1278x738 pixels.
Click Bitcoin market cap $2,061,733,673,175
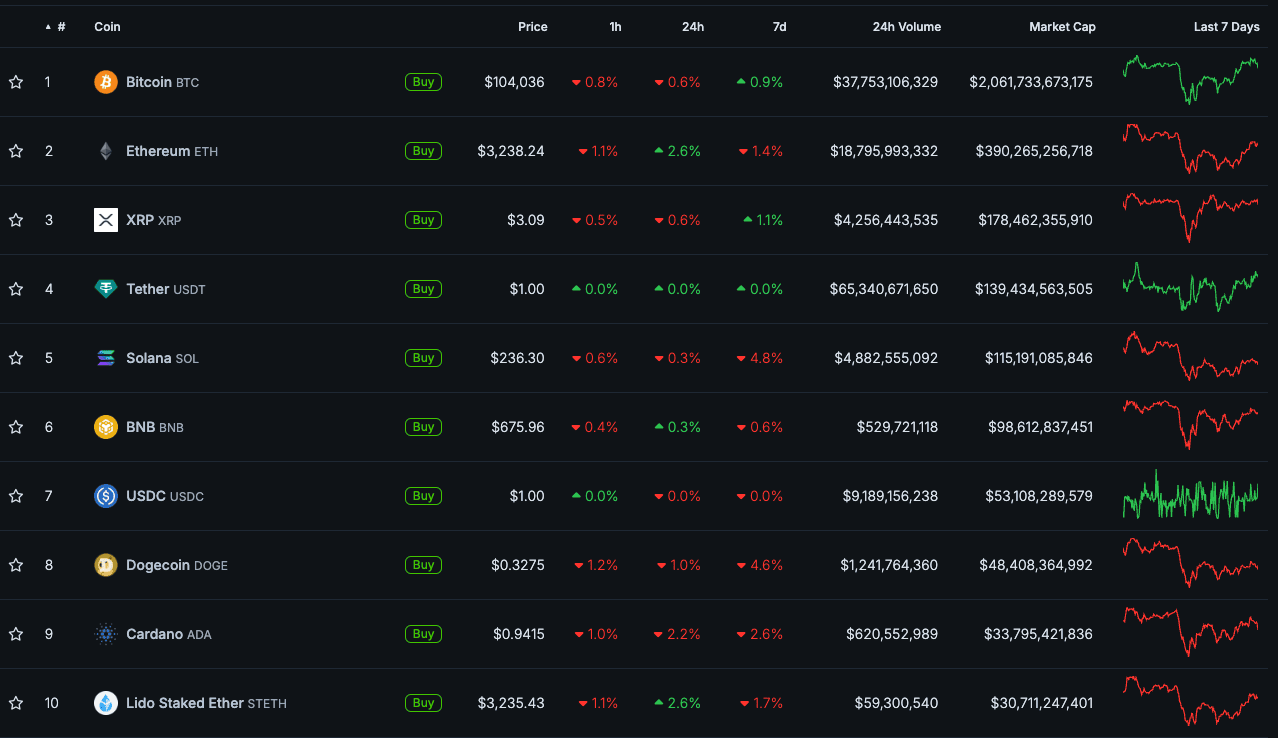coord(1031,82)
